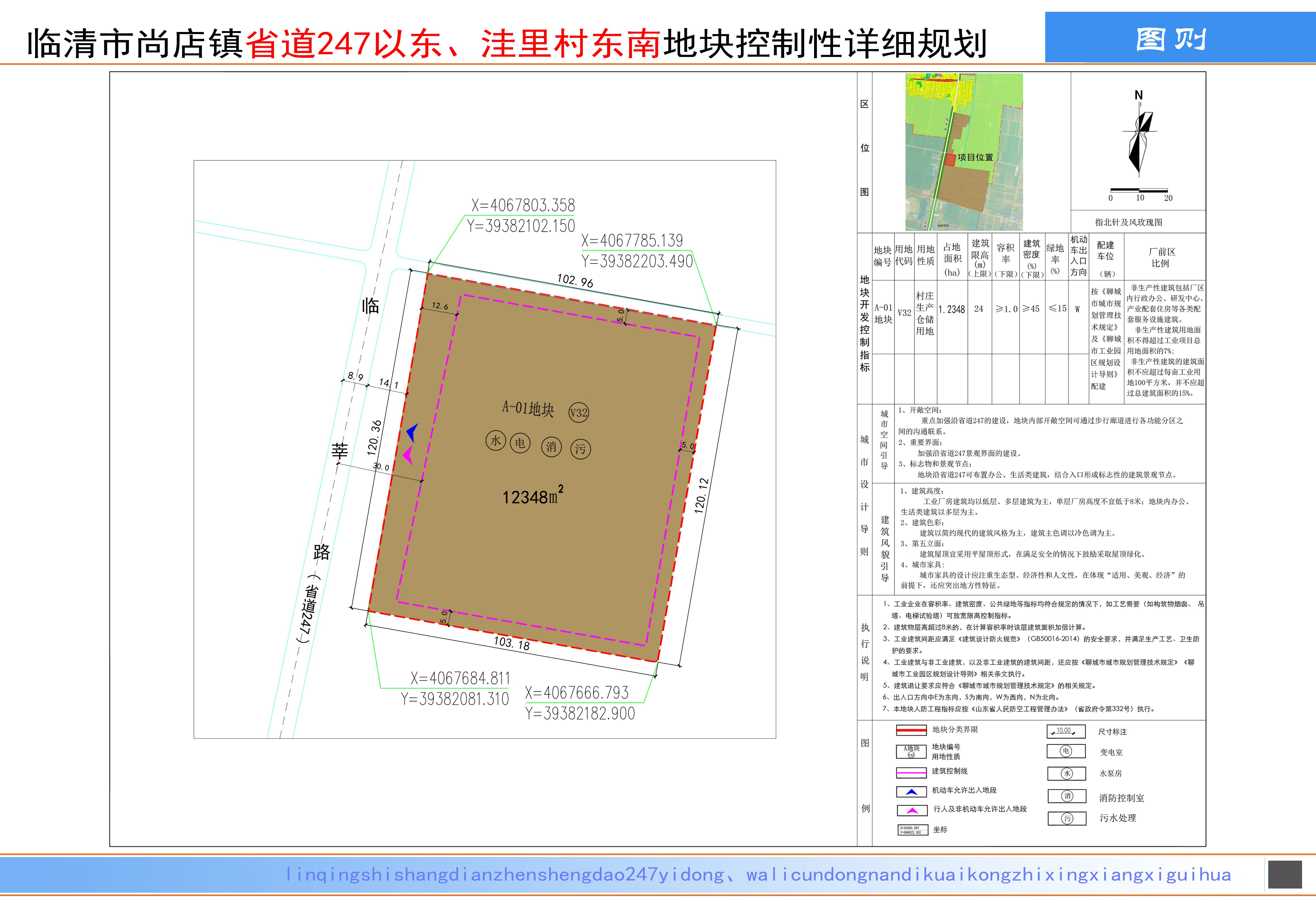
Task: Click the 尺寸标注 10.00 legend sample box
Action: 1066,732
